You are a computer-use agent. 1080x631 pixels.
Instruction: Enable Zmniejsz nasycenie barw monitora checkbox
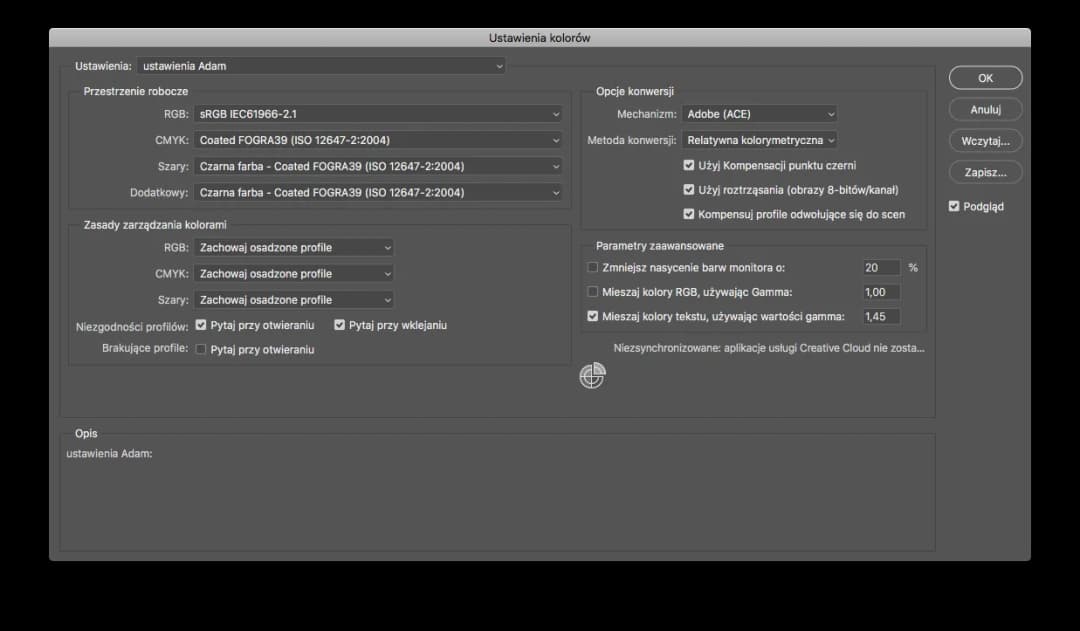click(593, 267)
